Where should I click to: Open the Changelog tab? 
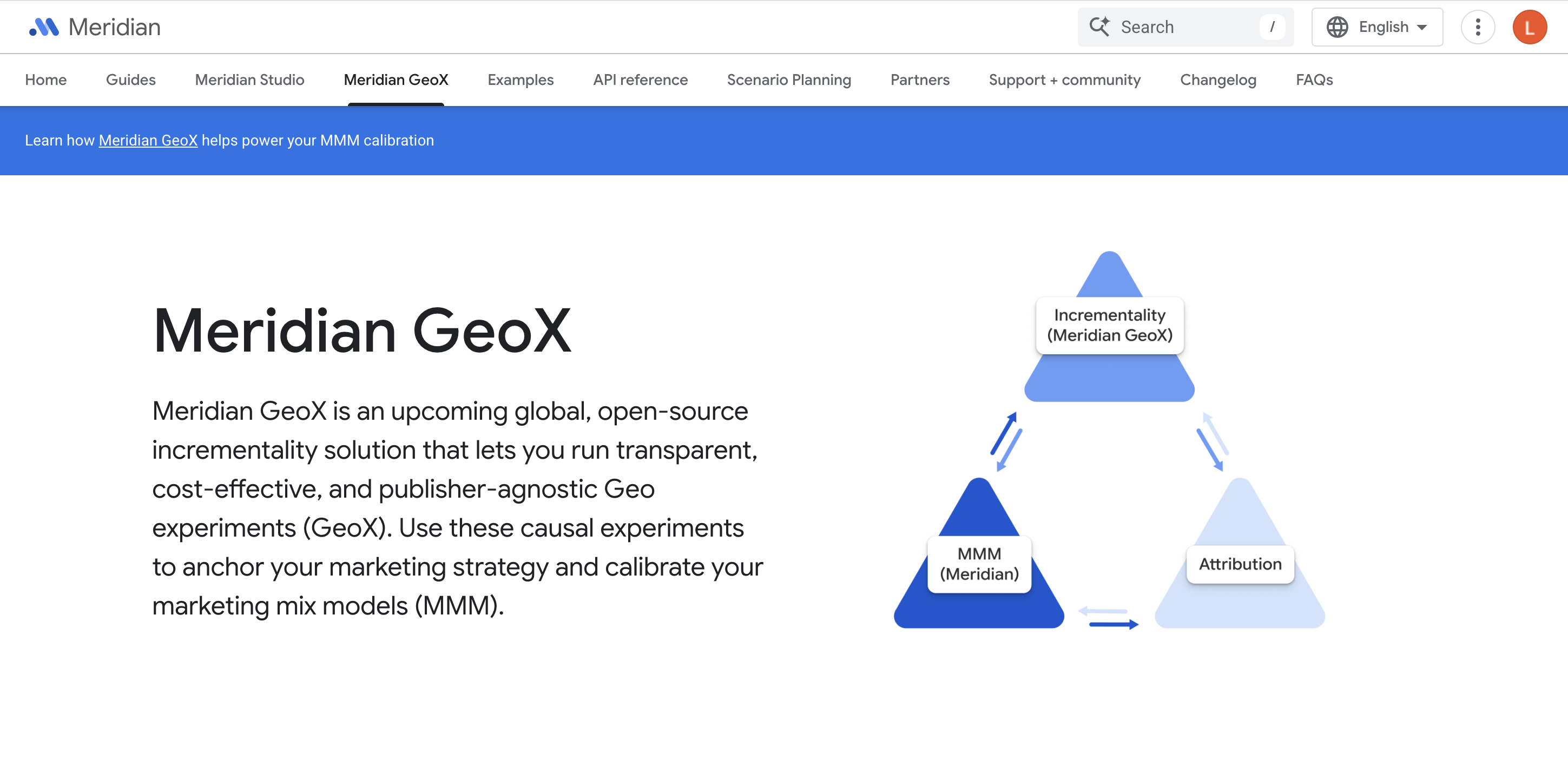coord(1218,80)
